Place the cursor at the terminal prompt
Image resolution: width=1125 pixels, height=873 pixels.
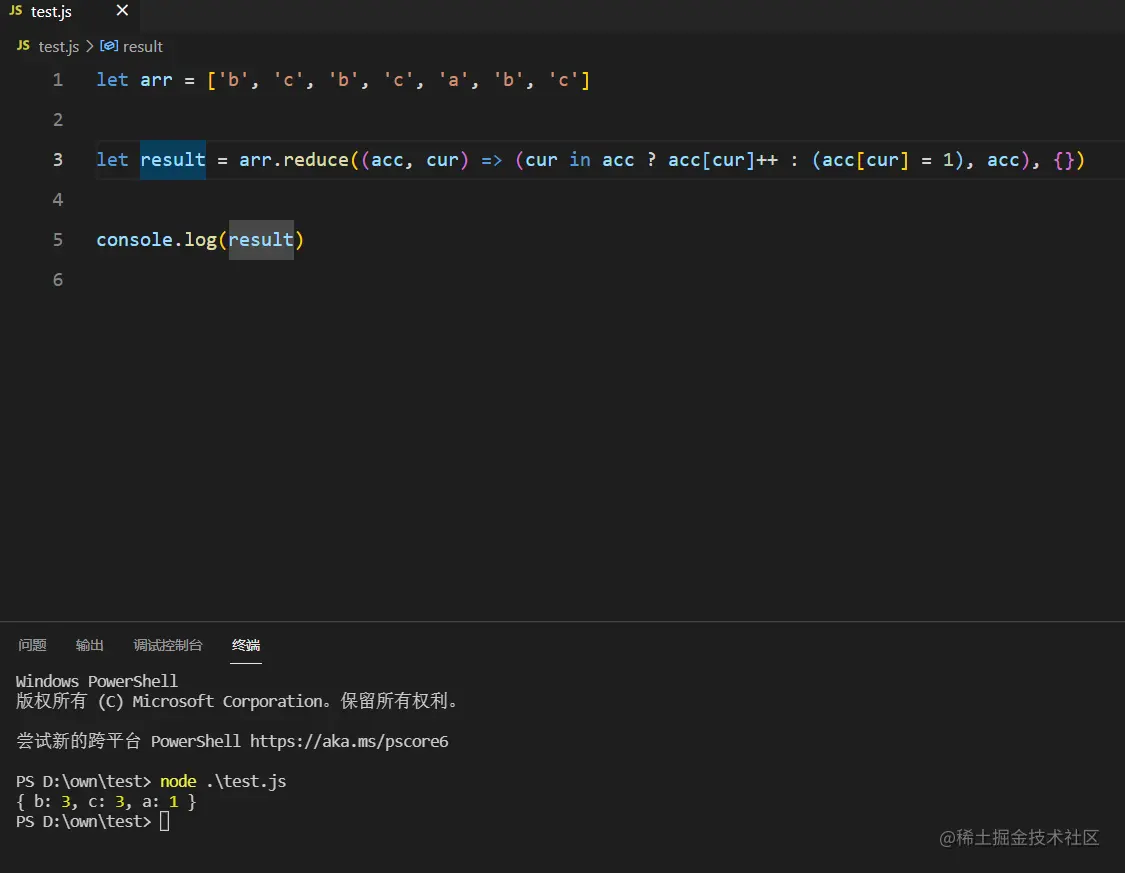163,821
